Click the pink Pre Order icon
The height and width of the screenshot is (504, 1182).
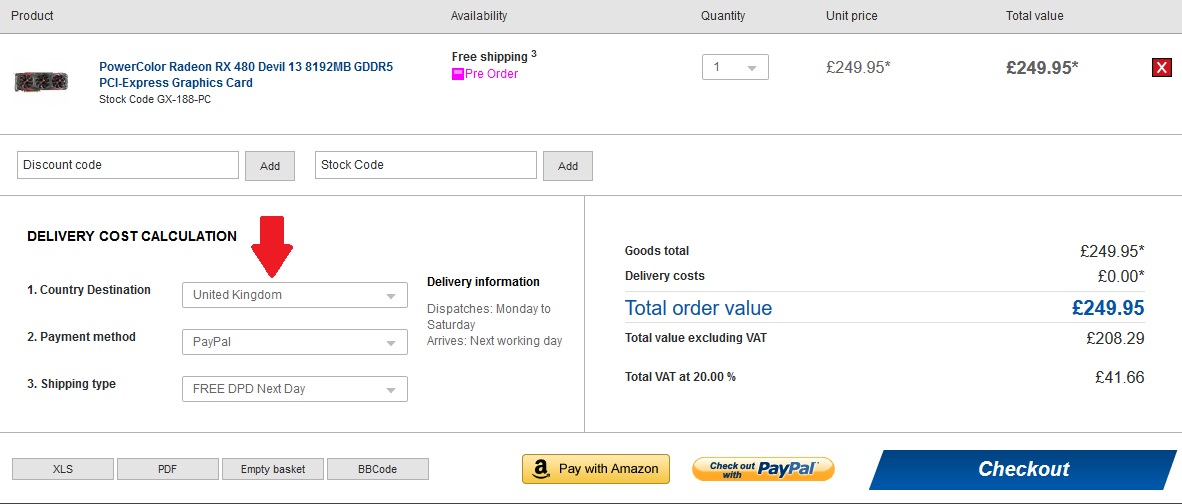click(x=458, y=74)
